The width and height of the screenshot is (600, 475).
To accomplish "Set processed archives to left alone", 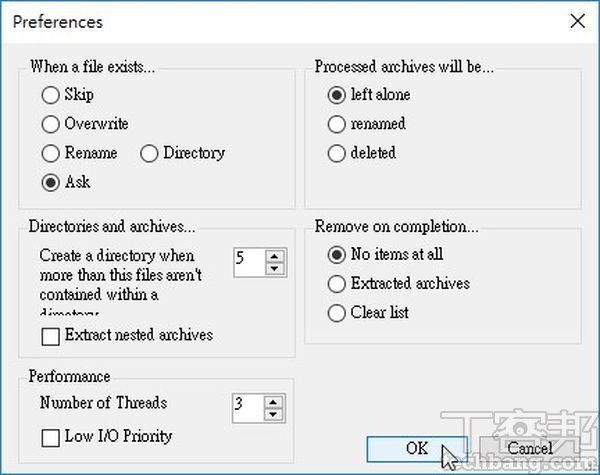I will pyautogui.click(x=337, y=96).
